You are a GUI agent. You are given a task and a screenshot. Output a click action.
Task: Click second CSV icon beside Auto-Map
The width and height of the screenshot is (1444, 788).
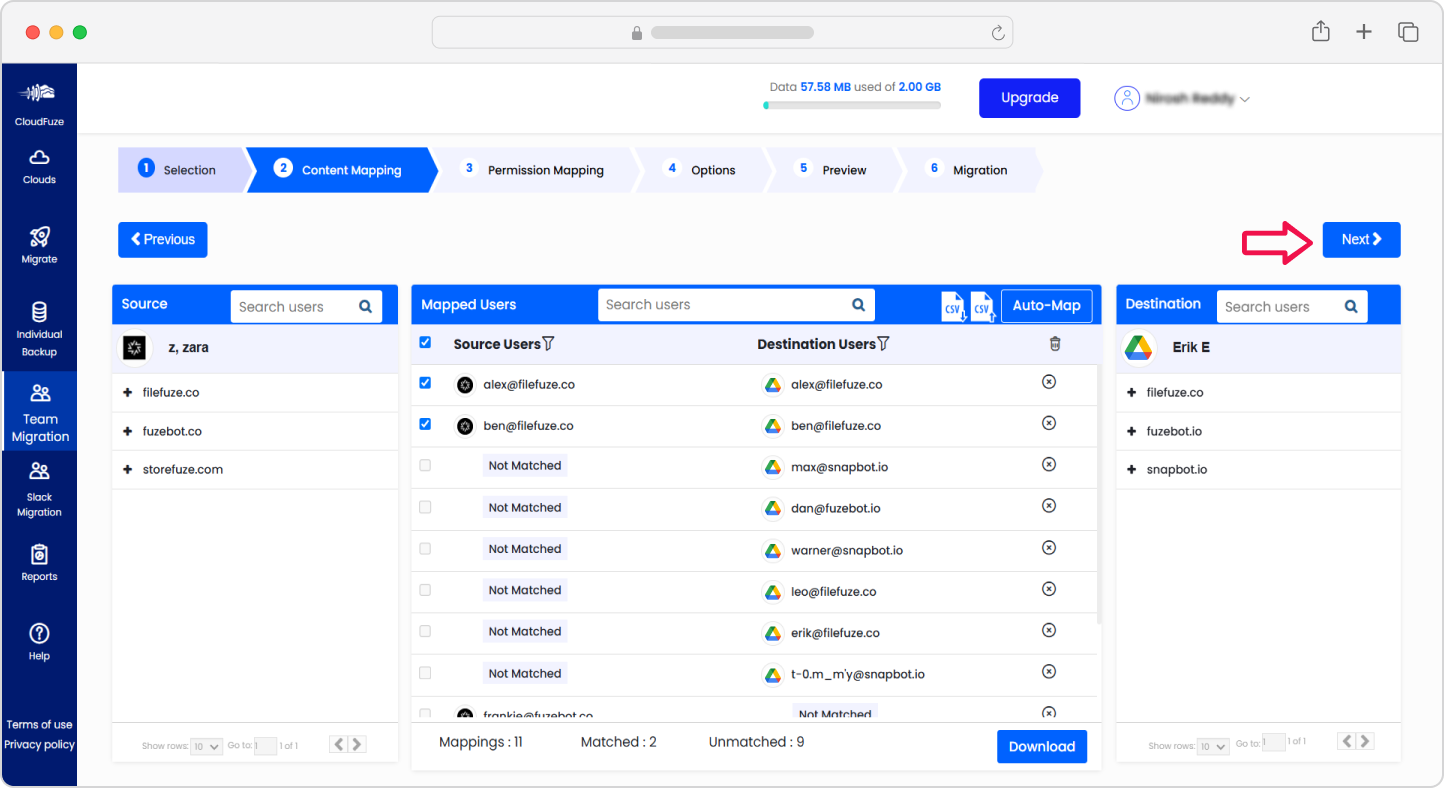pyautogui.click(x=982, y=307)
